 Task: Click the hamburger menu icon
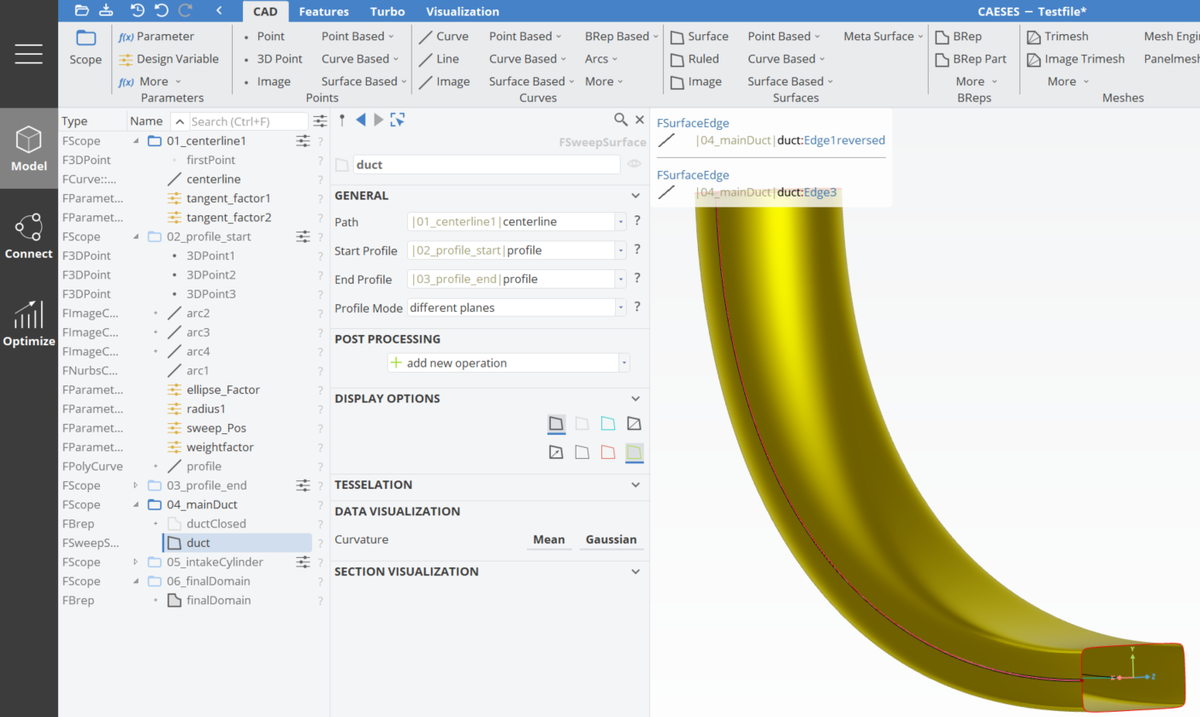[x=28, y=54]
